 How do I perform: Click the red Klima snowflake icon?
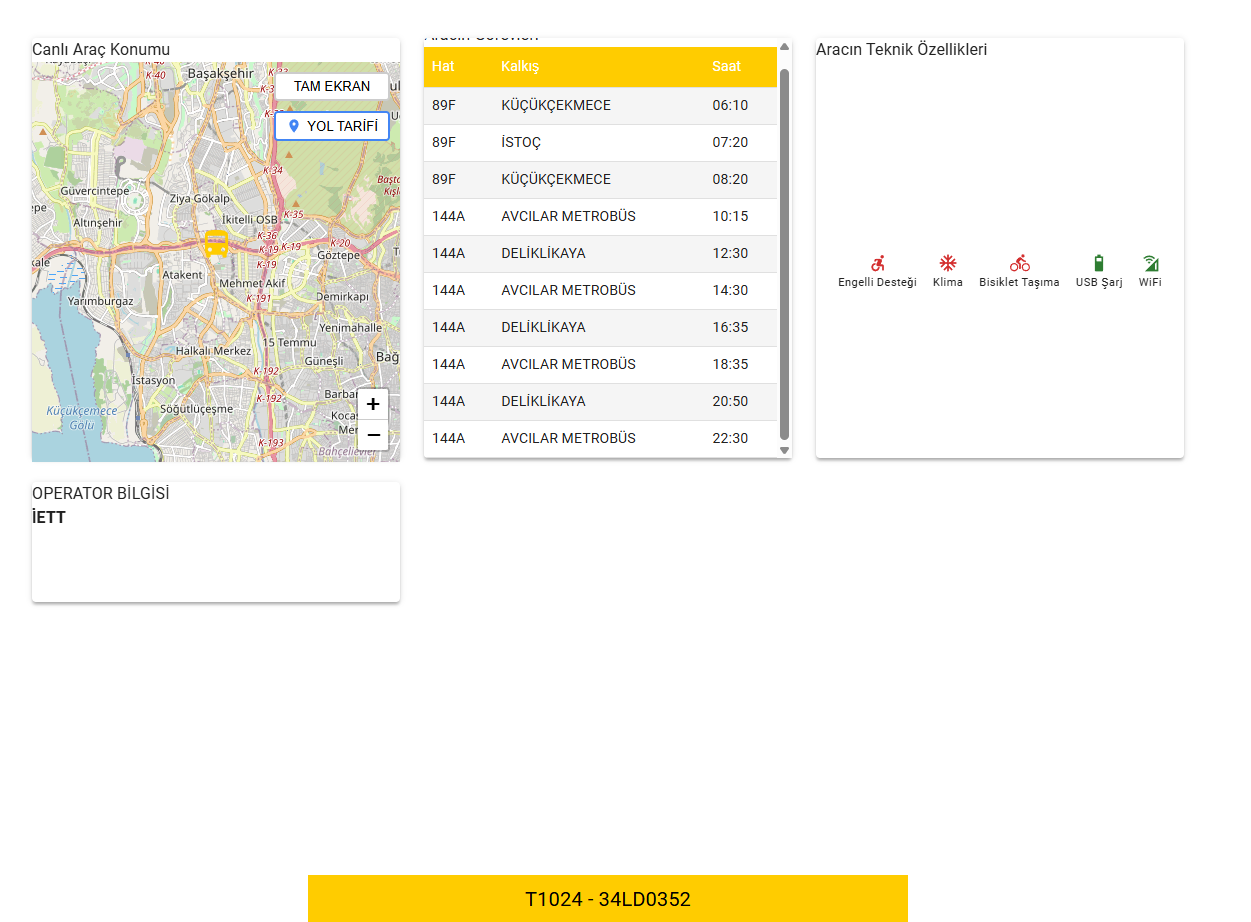coord(947,264)
